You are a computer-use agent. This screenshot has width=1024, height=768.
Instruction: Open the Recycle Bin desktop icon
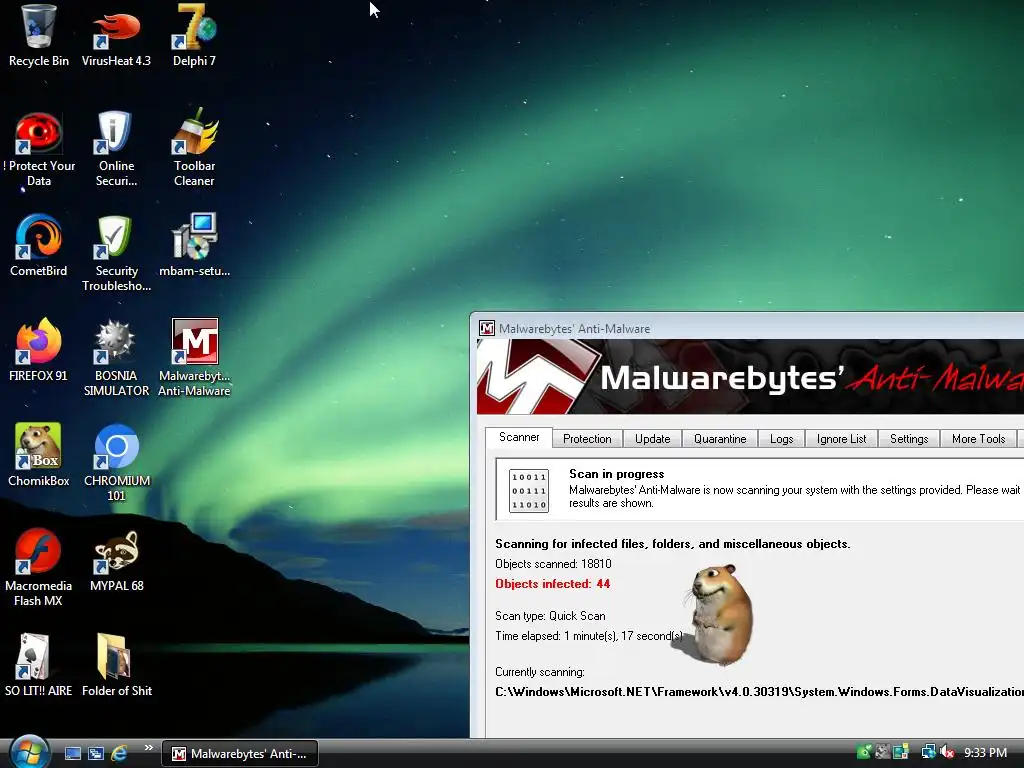click(38, 36)
